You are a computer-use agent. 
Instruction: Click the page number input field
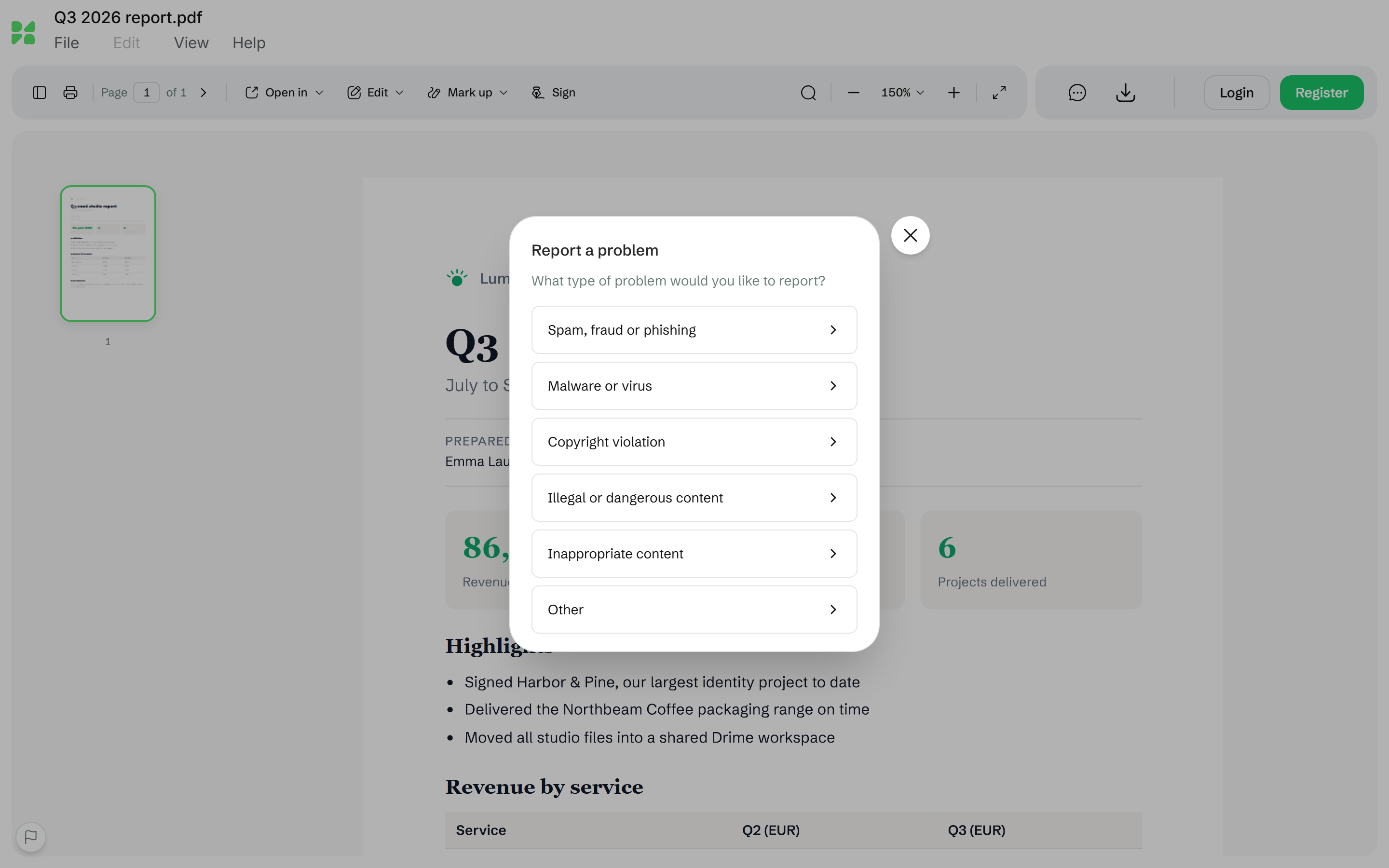point(146,93)
